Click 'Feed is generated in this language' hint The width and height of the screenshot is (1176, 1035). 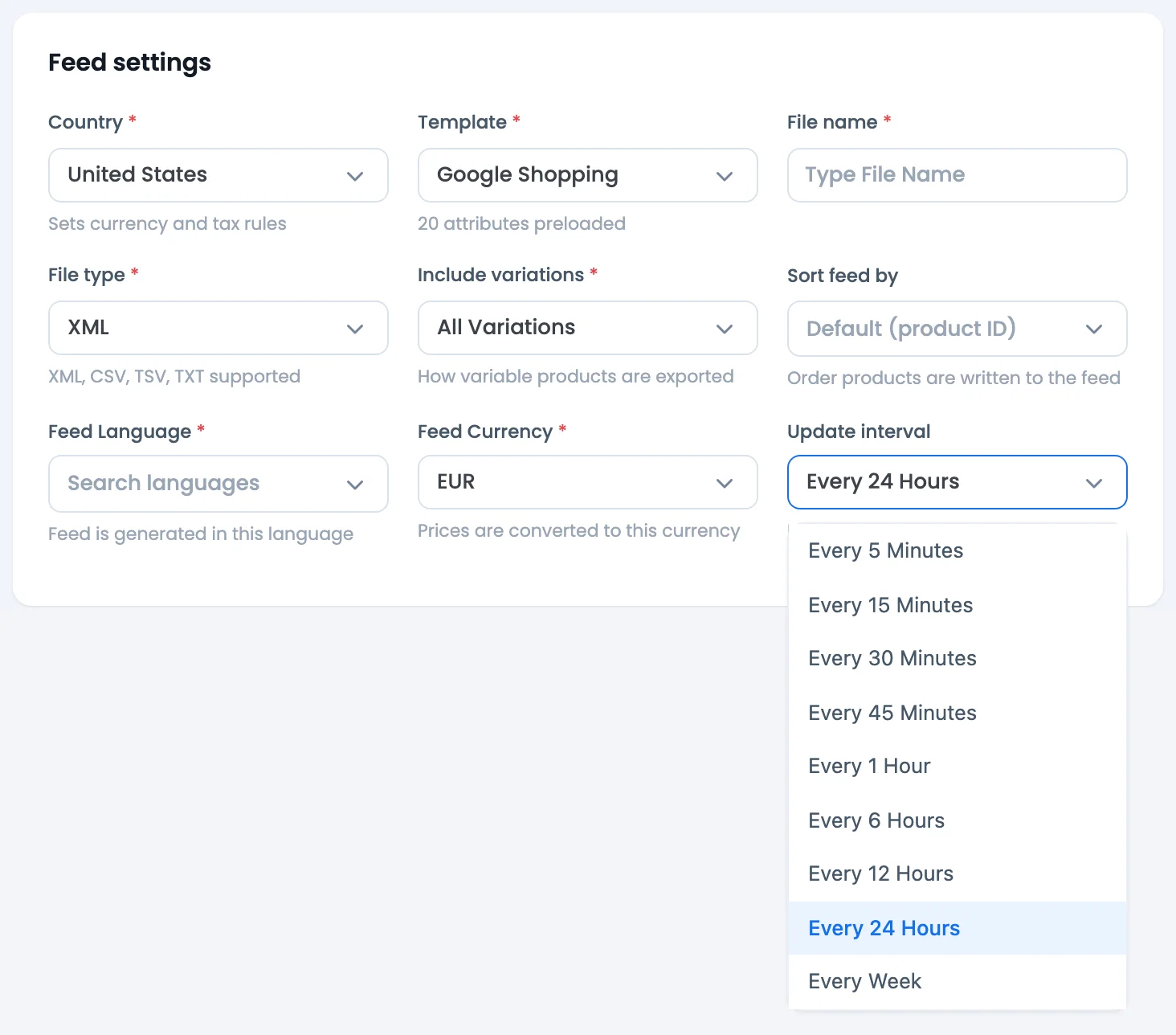click(201, 534)
